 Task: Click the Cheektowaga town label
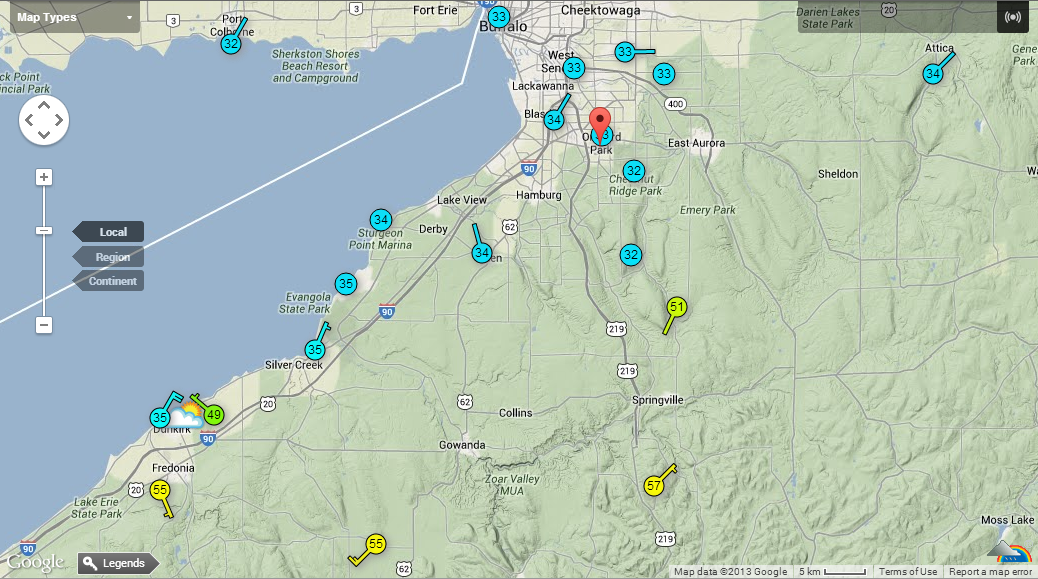pyautogui.click(x=600, y=10)
